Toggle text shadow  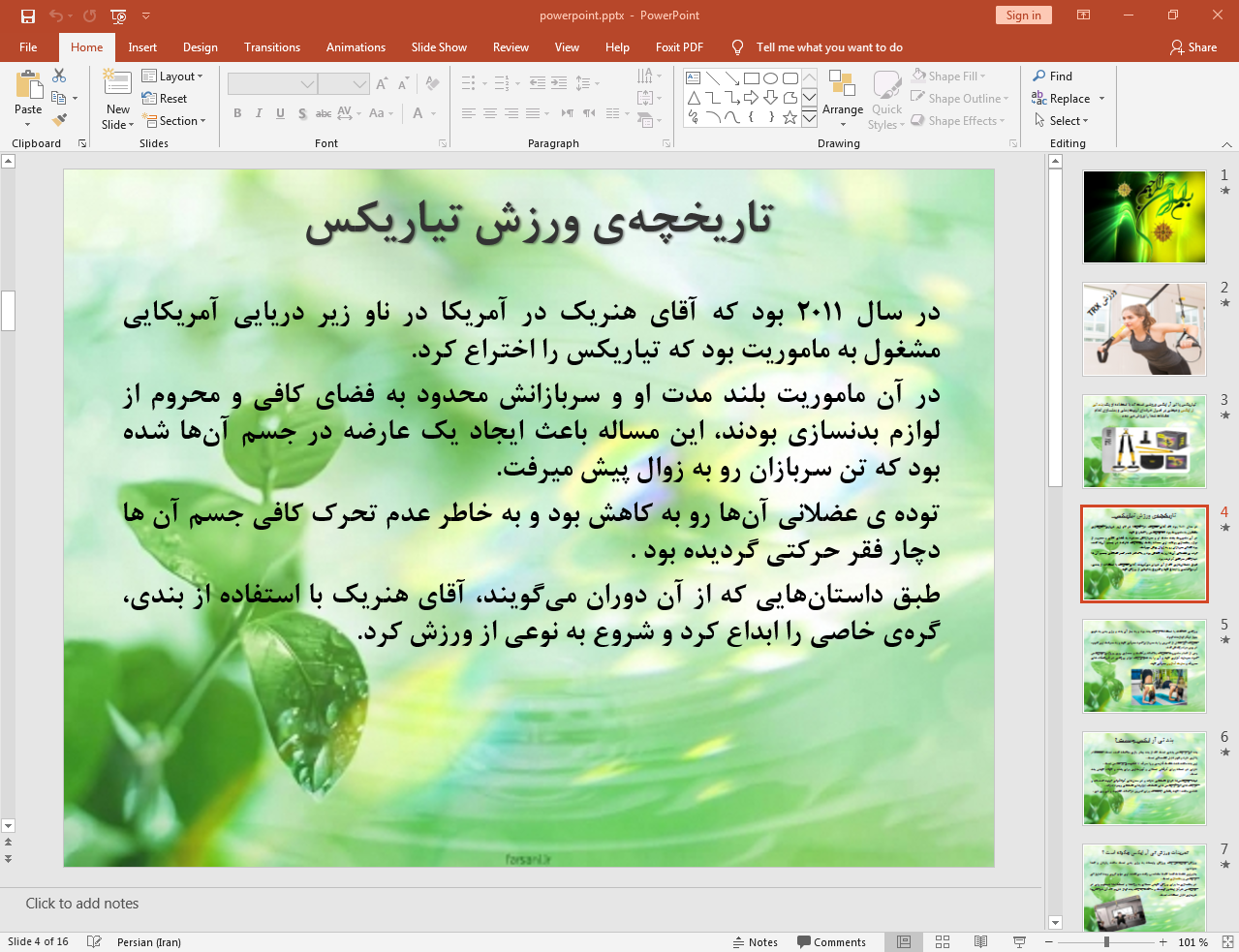point(302,113)
